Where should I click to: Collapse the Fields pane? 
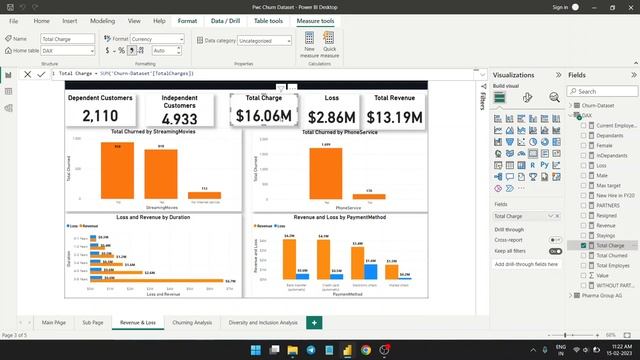tap(633, 75)
